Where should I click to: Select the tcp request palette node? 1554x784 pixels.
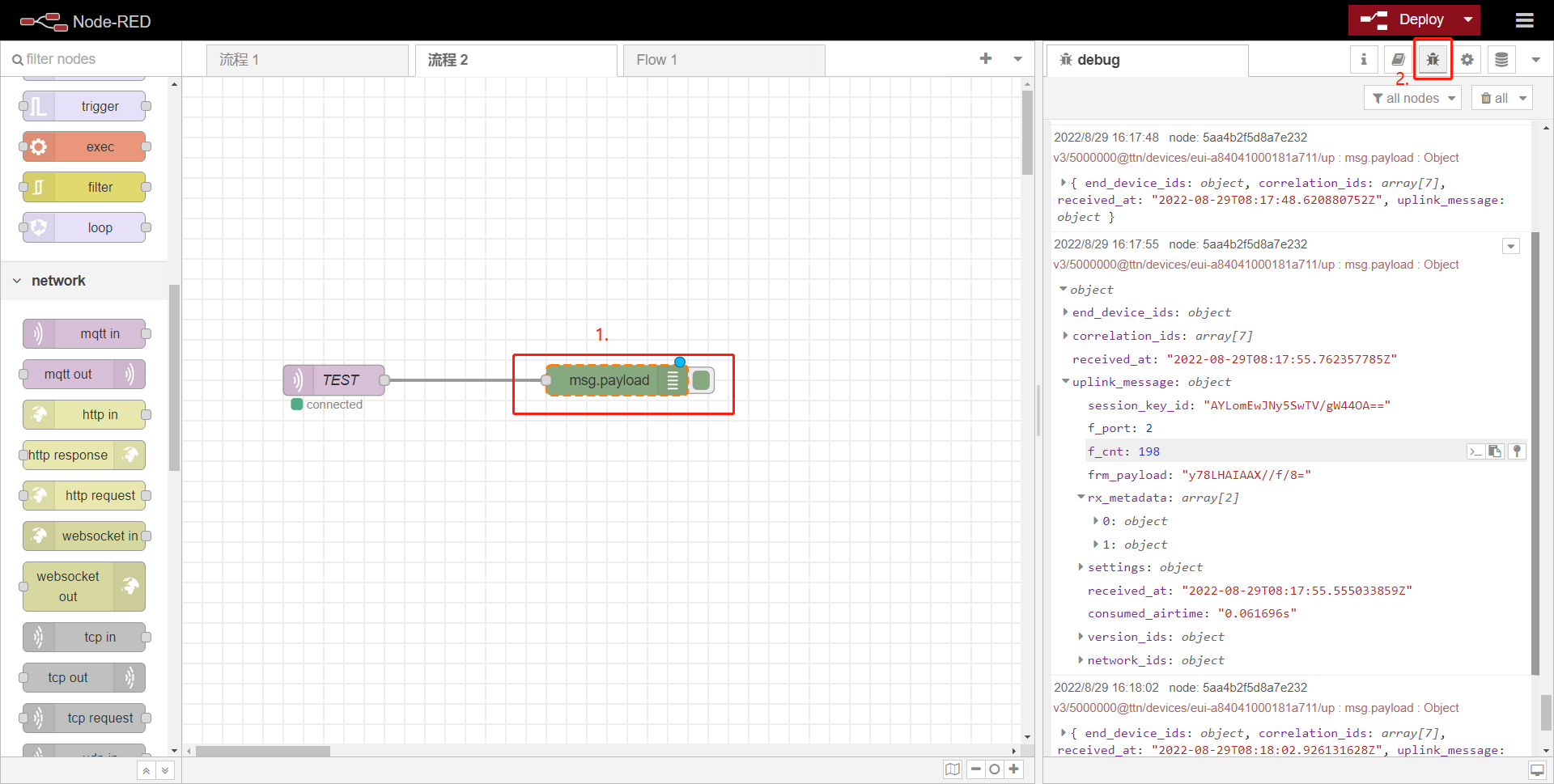pyautogui.click(x=84, y=718)
